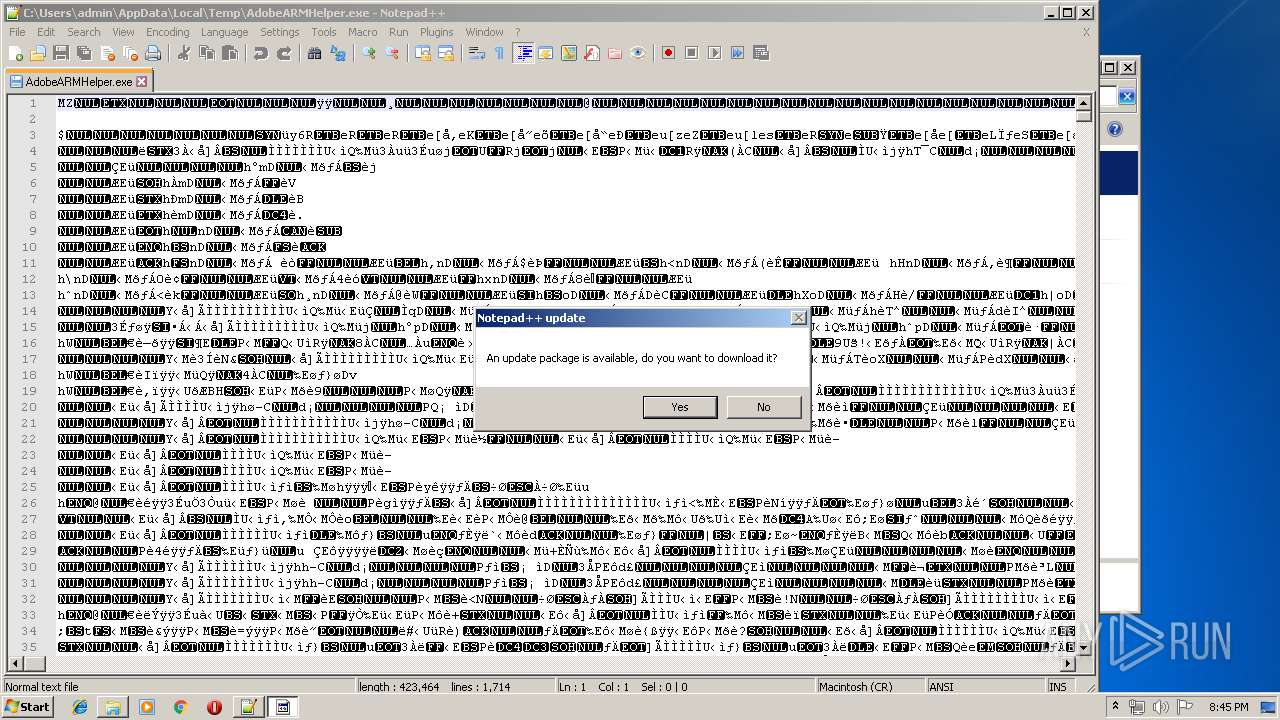
Task: Open the ? help menu
Action: [x=517, y=32]
